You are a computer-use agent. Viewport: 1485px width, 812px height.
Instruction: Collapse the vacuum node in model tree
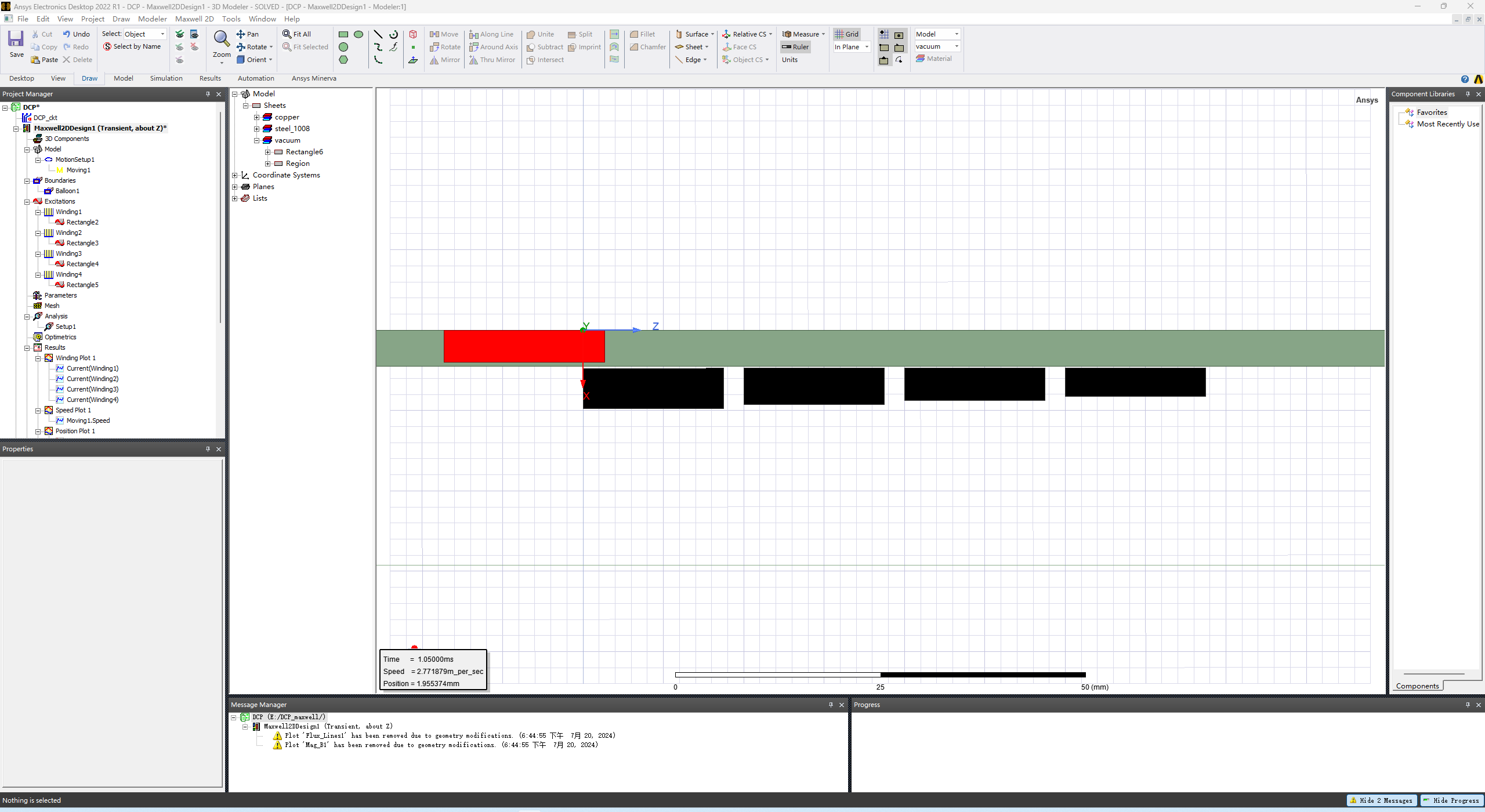pyautogui.click(x=256, y=140)
